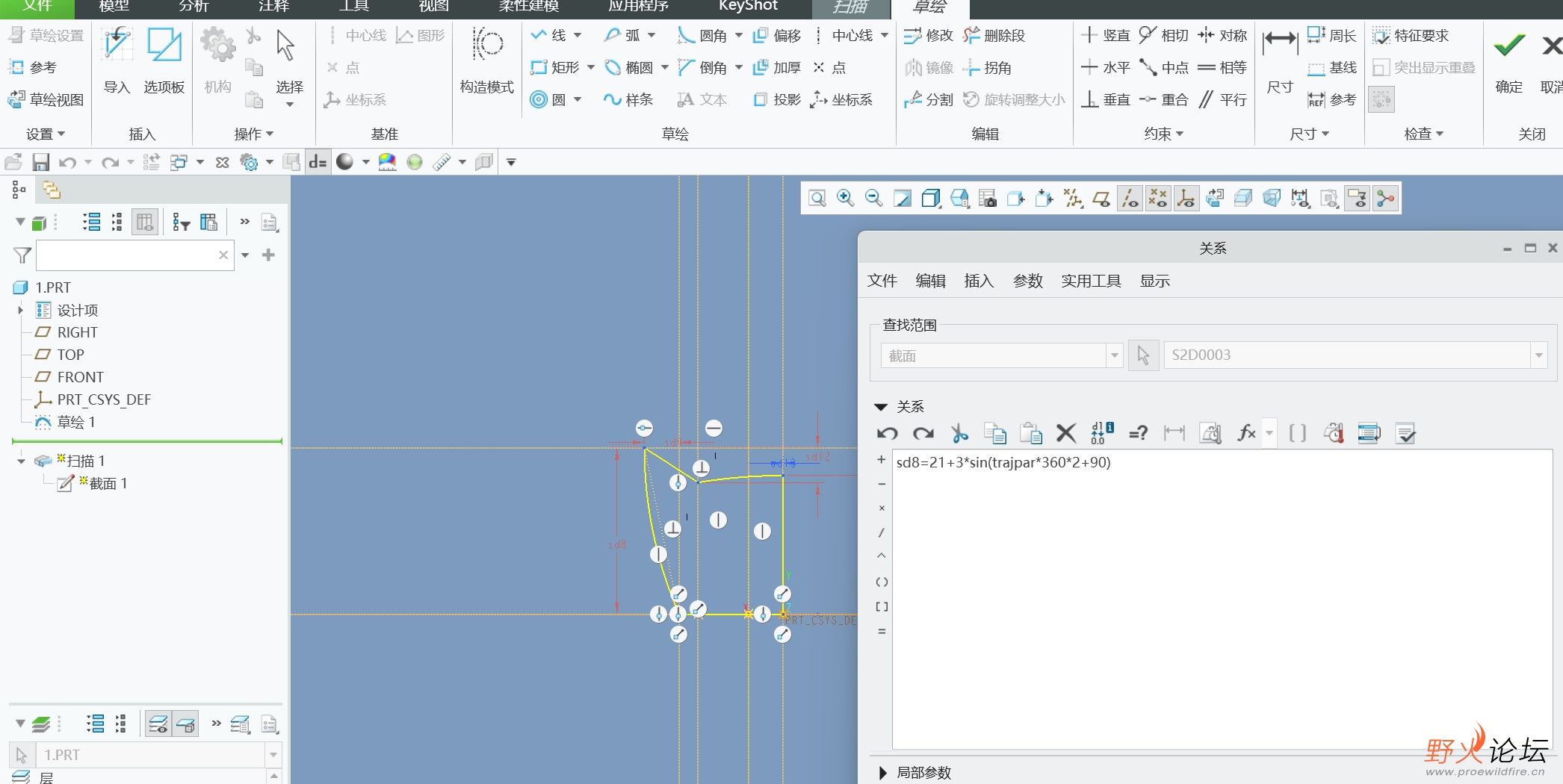
Task: Open 显示 menu in Relations dialog
Action: coord(1154,281)
